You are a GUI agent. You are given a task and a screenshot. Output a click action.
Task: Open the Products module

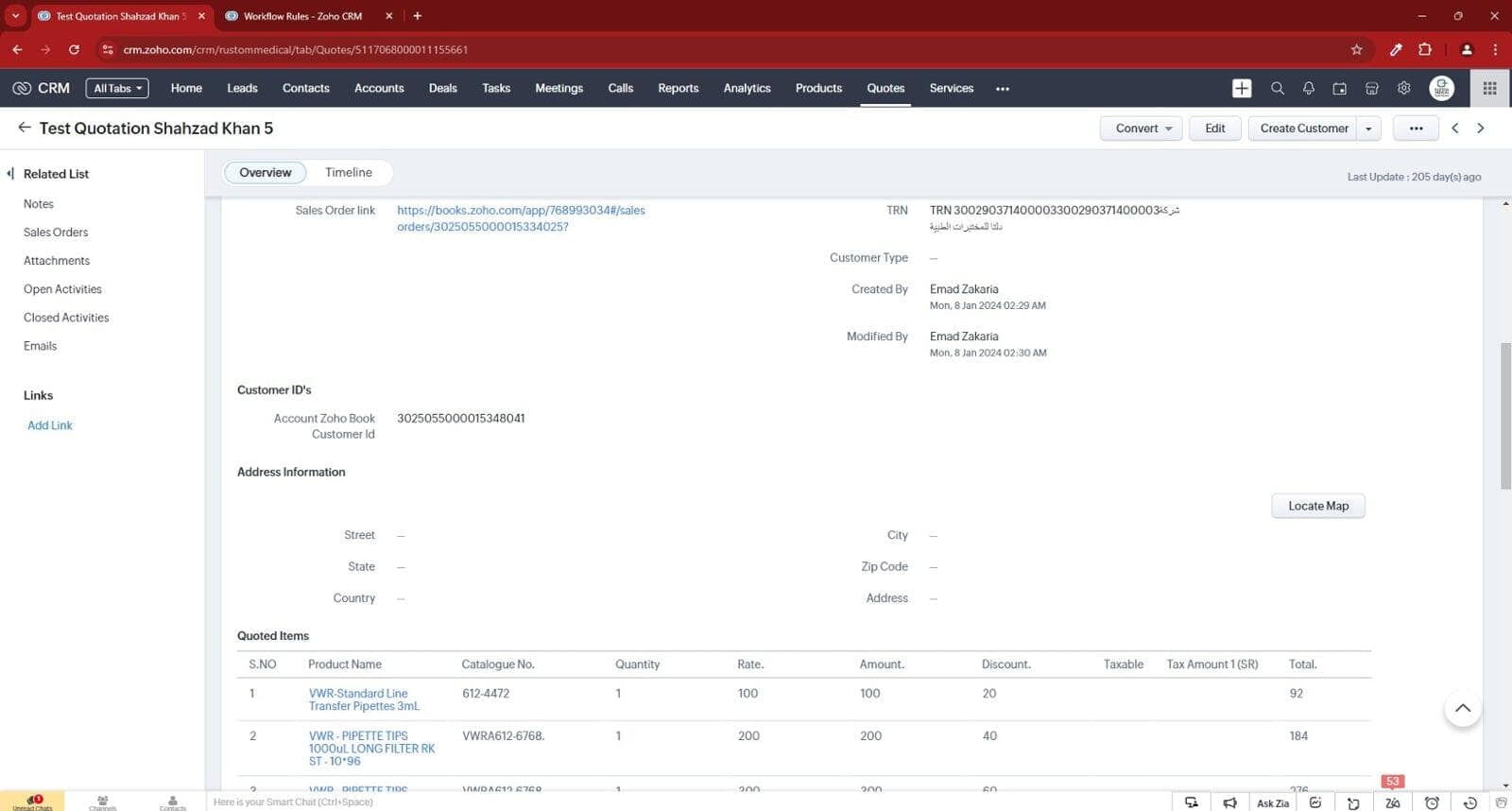(x=818, y=88)
